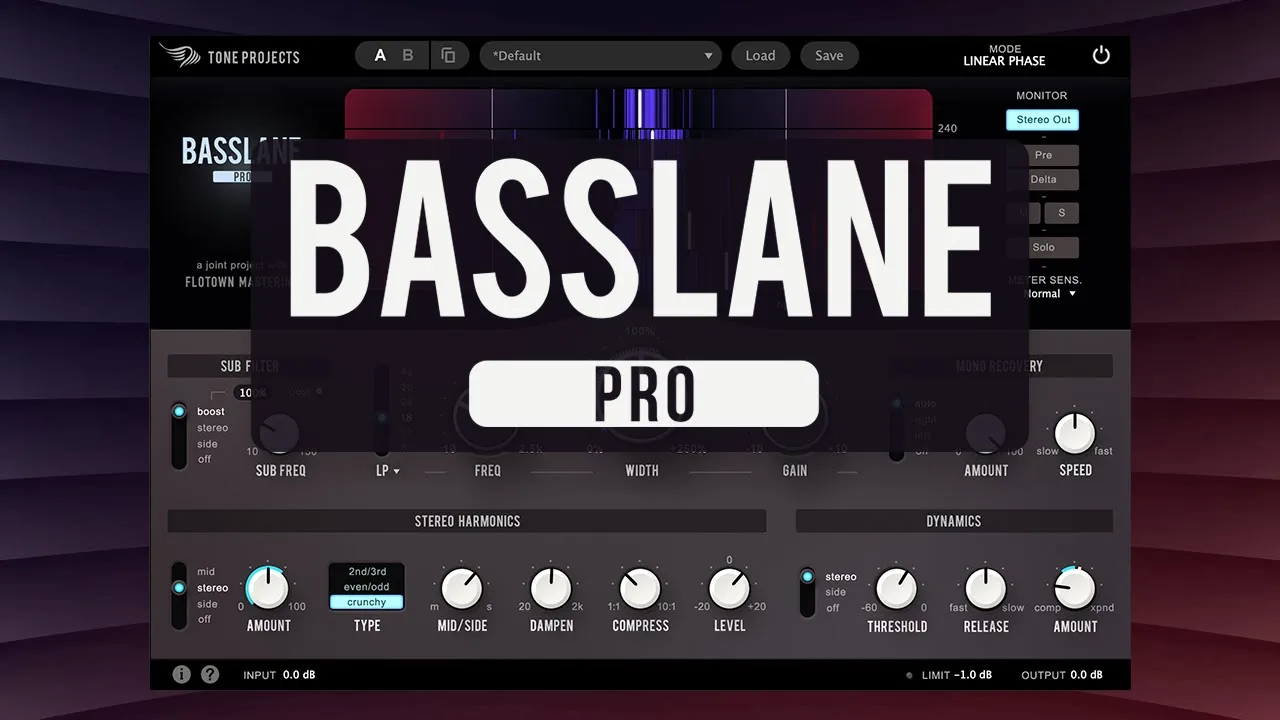
Task: Adjust the SUB FREQ knob
Action: click(280, 433)
